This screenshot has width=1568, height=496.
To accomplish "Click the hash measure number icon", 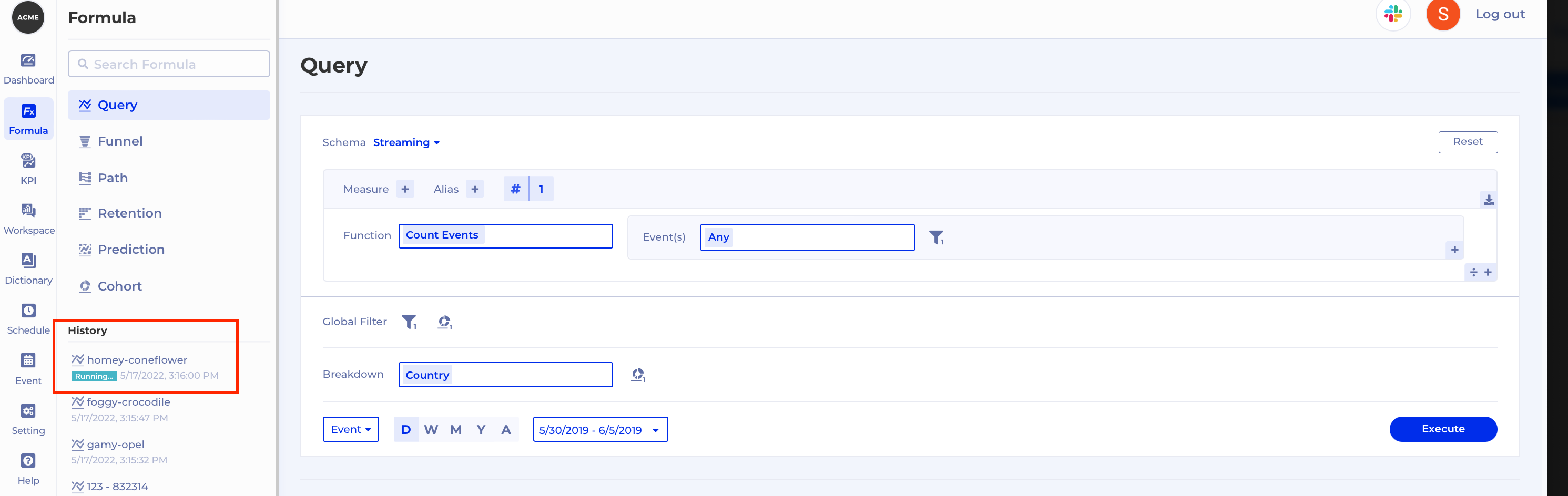I will tap(515, 189).
